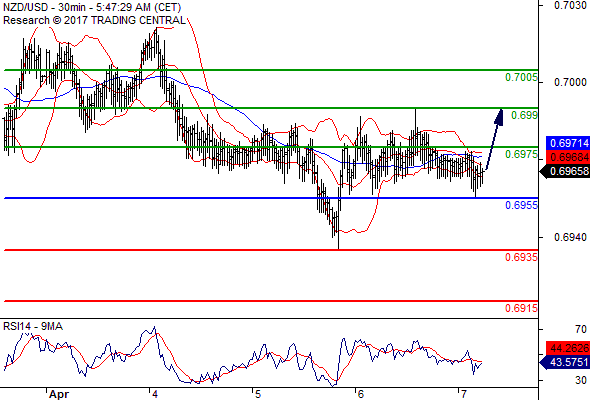Click the 0.7005 green resistance level label
The image size is (590, 400).
pos(521,78)
